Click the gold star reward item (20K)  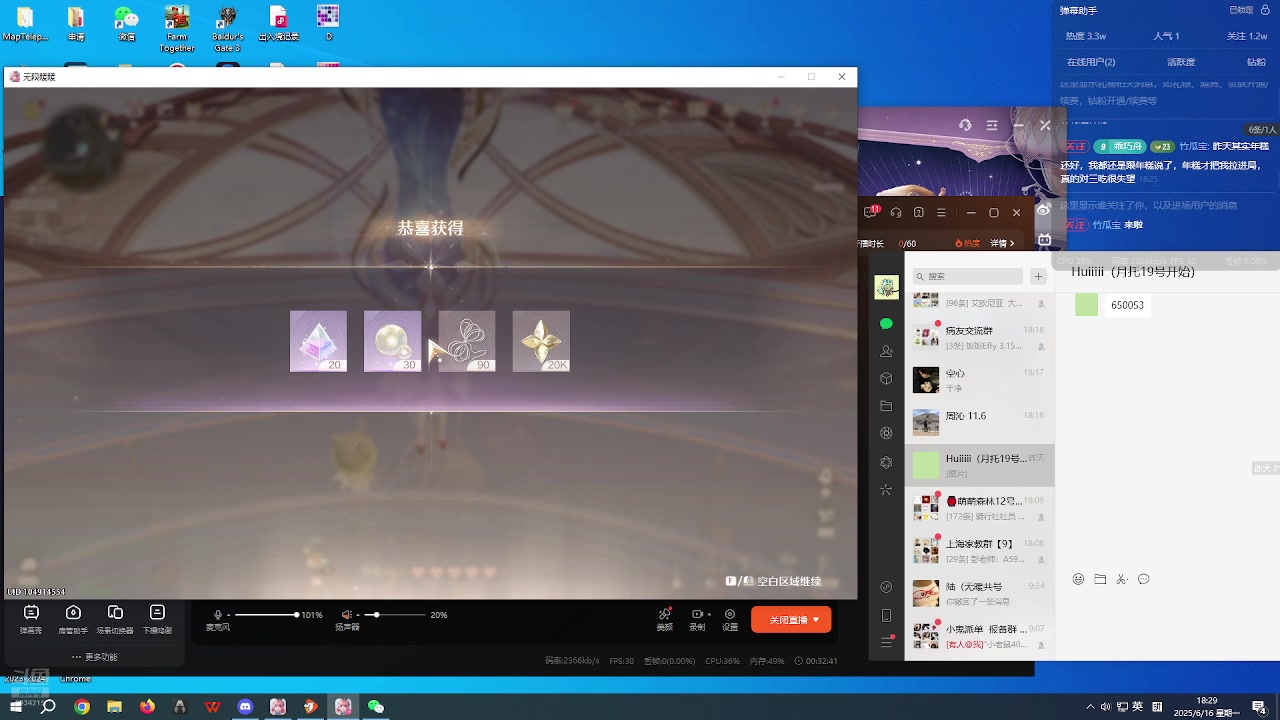(541, 341)
